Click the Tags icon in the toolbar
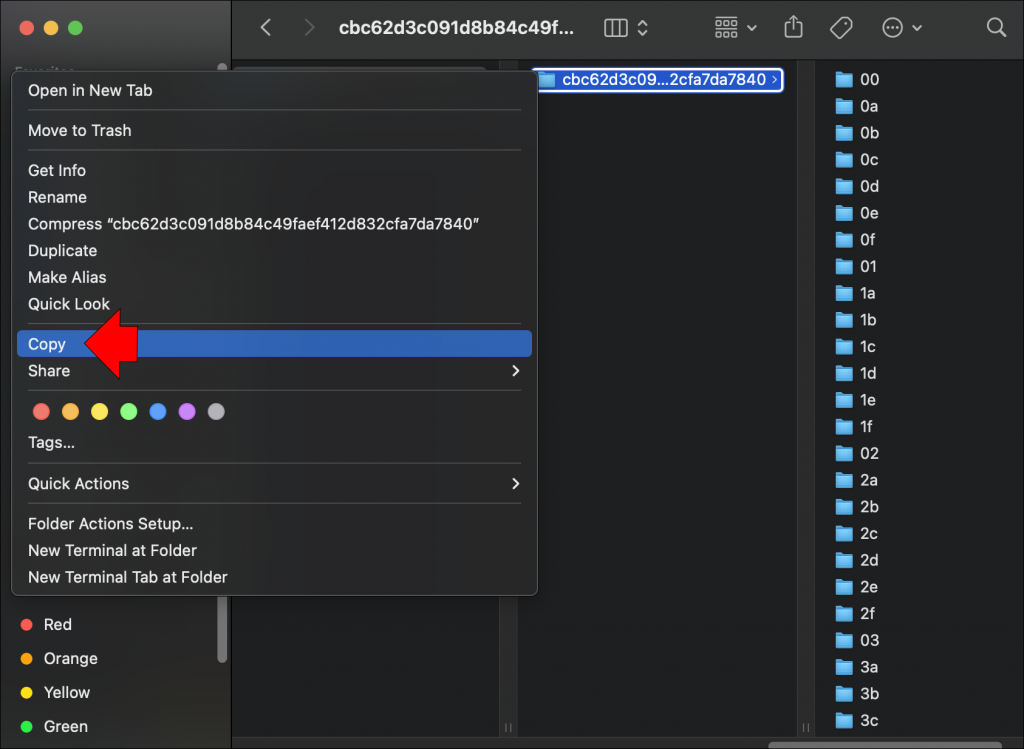 pyautogui.click(x=841, y=28)
